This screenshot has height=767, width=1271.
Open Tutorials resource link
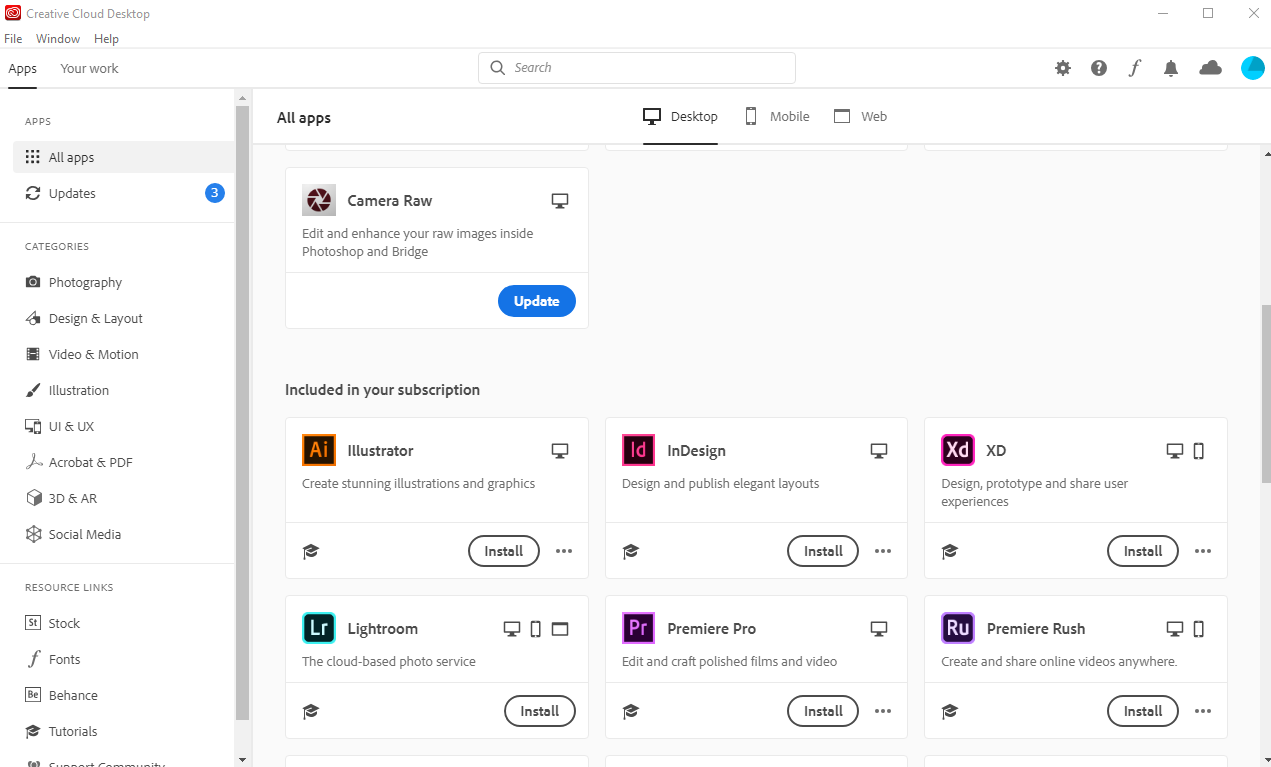124,731
